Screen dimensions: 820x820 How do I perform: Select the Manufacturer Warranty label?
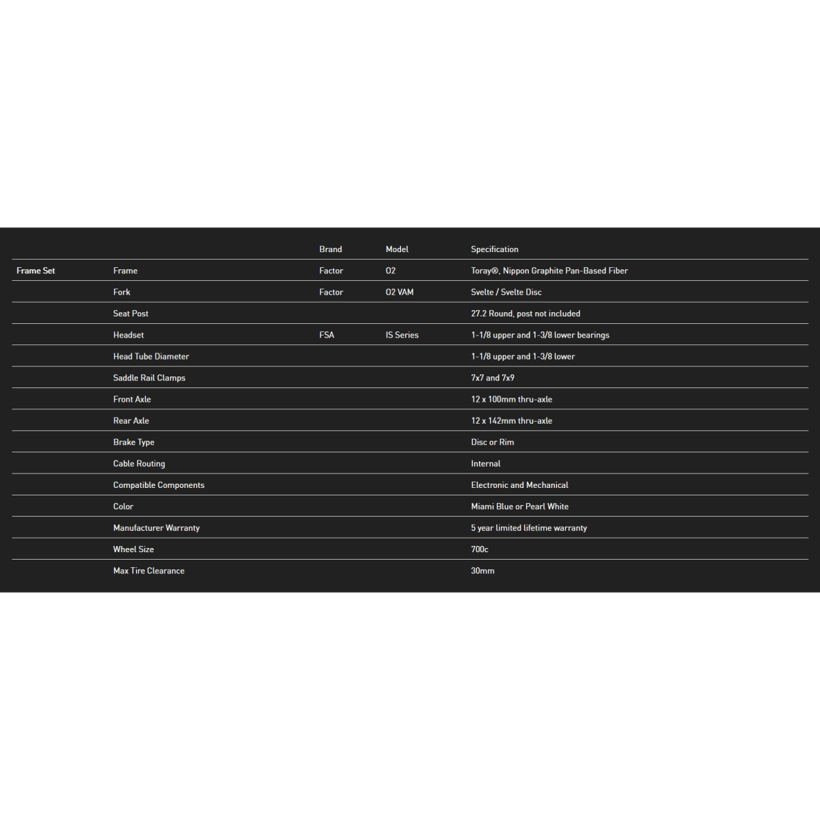pos(156,528)
